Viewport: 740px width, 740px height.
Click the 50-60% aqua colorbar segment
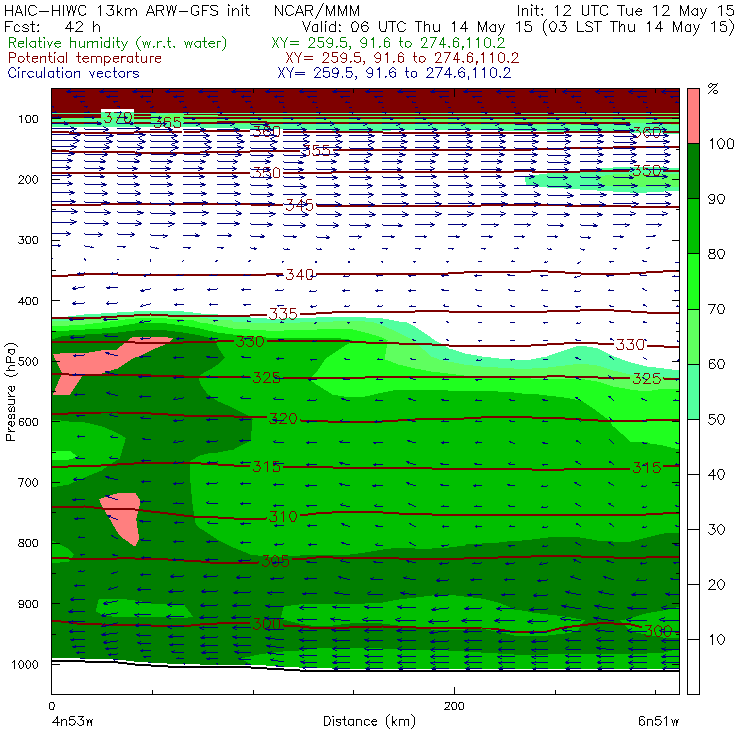pos(693,392)
